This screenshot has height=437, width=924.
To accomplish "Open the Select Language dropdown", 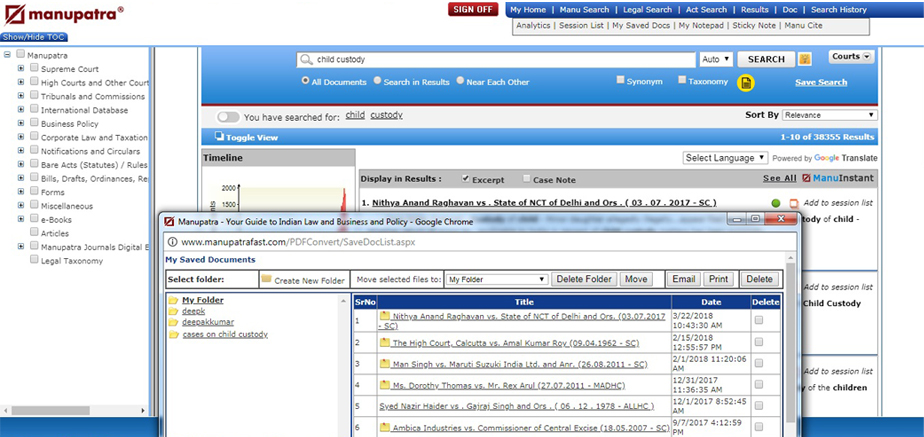I will click(x=726, y=158).
